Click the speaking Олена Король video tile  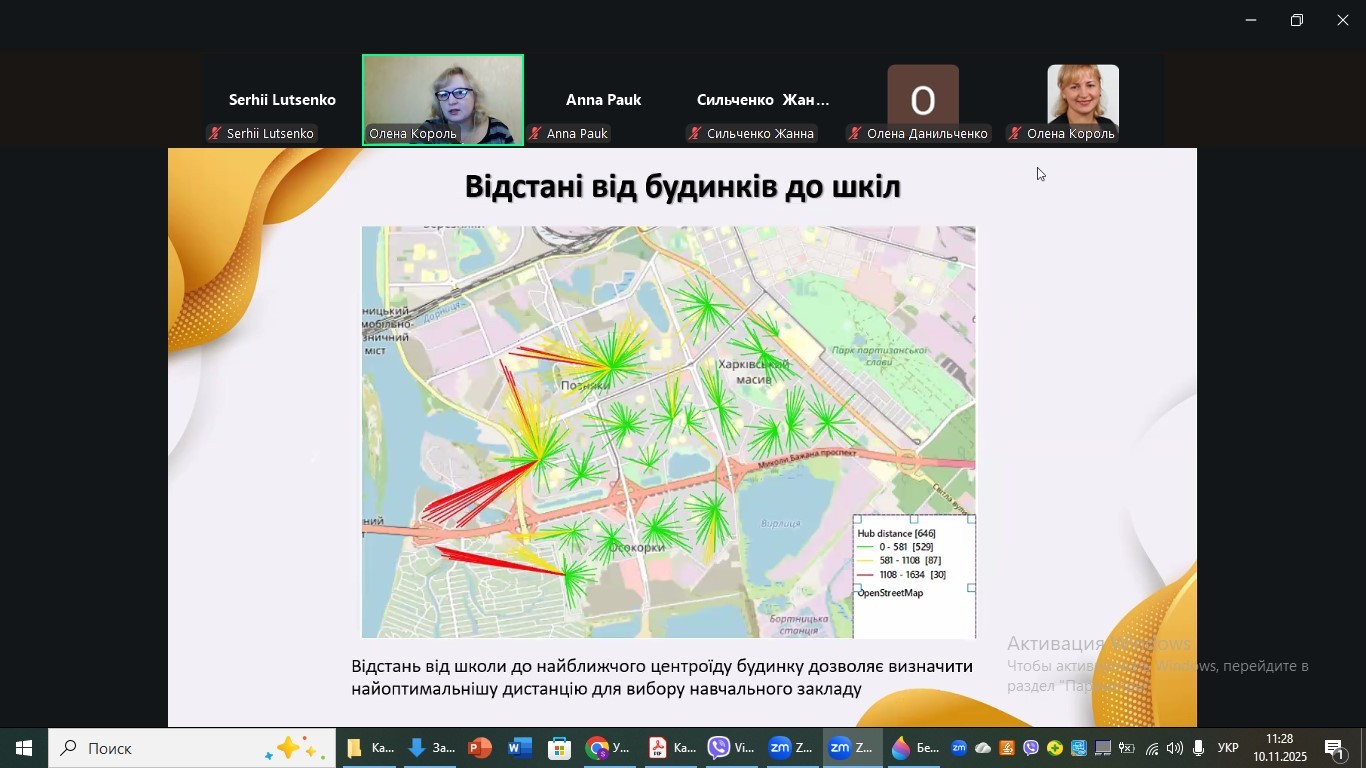pos(443,100)
